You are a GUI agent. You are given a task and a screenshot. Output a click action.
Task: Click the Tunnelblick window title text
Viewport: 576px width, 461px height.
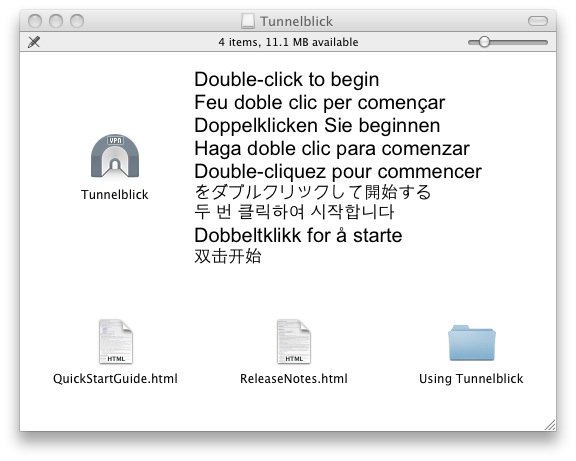coord(296,21)
